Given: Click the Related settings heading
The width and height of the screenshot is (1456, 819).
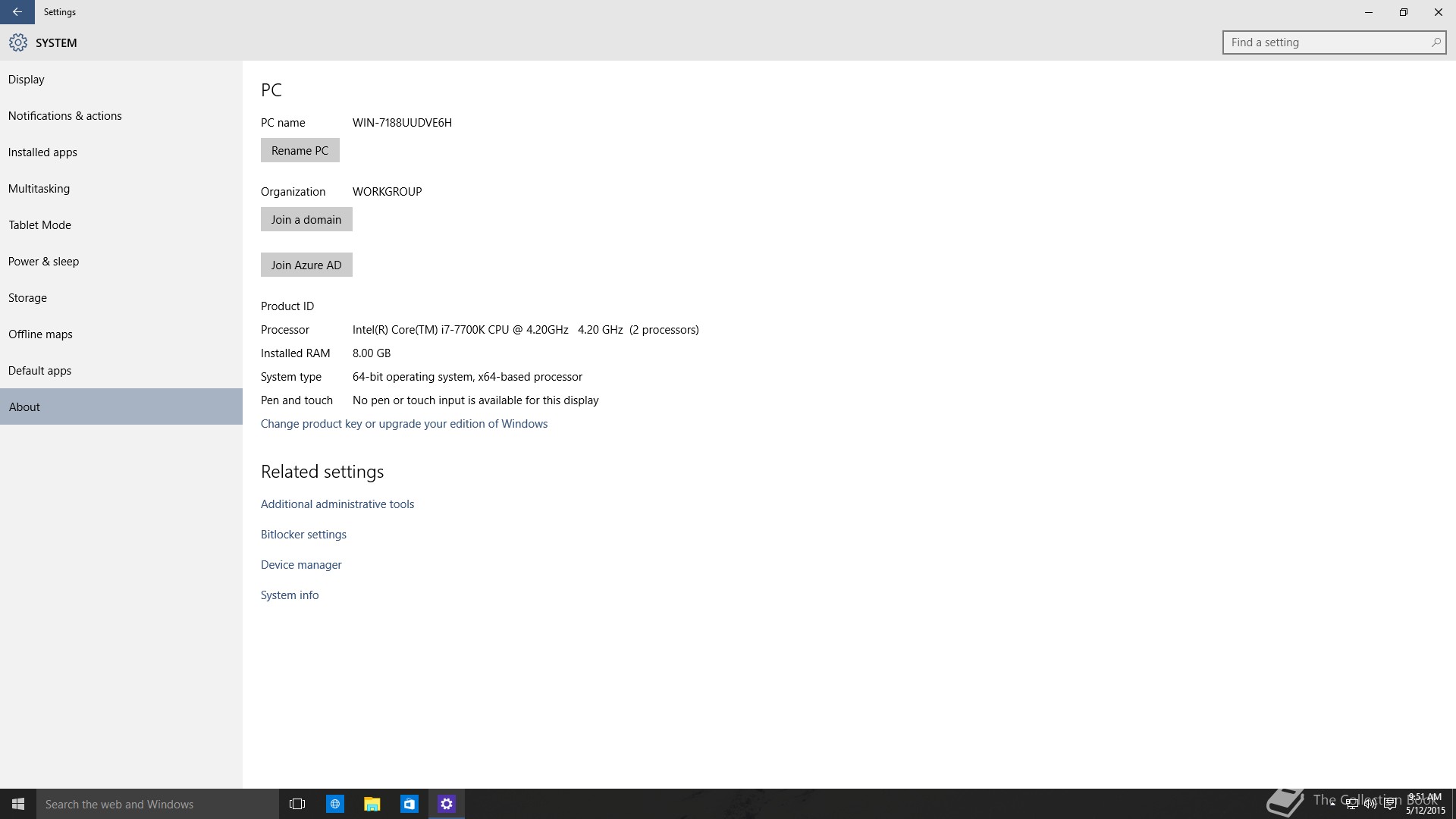Looking at the screenshot, I should 322,471.
